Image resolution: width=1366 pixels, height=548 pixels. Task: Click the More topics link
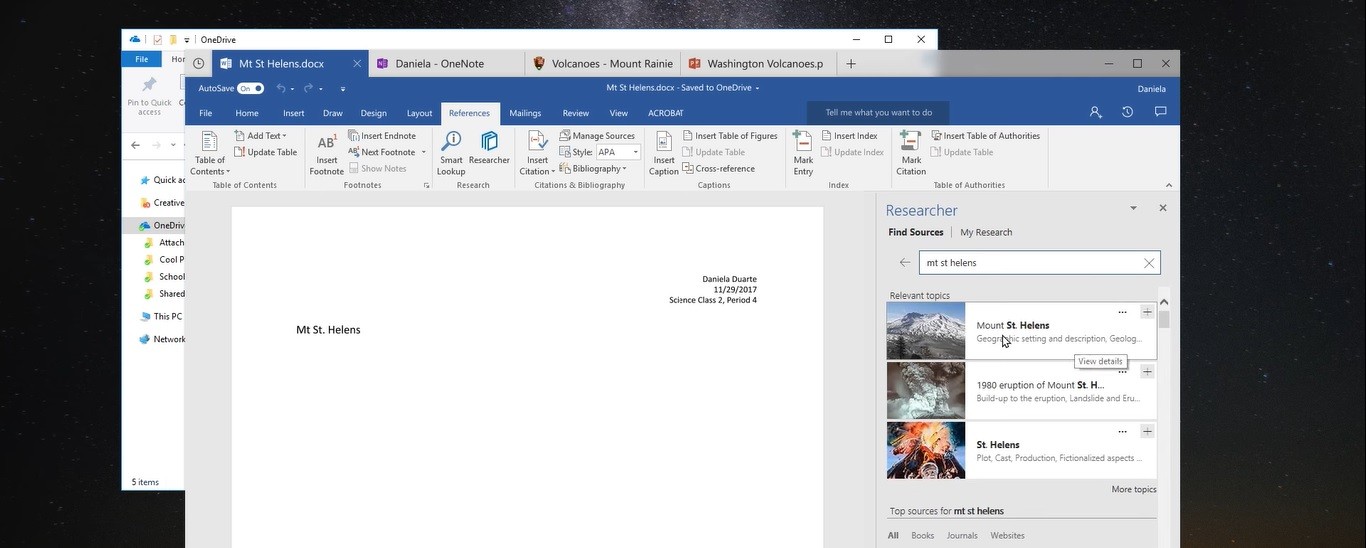click(x=1133, y=489)
